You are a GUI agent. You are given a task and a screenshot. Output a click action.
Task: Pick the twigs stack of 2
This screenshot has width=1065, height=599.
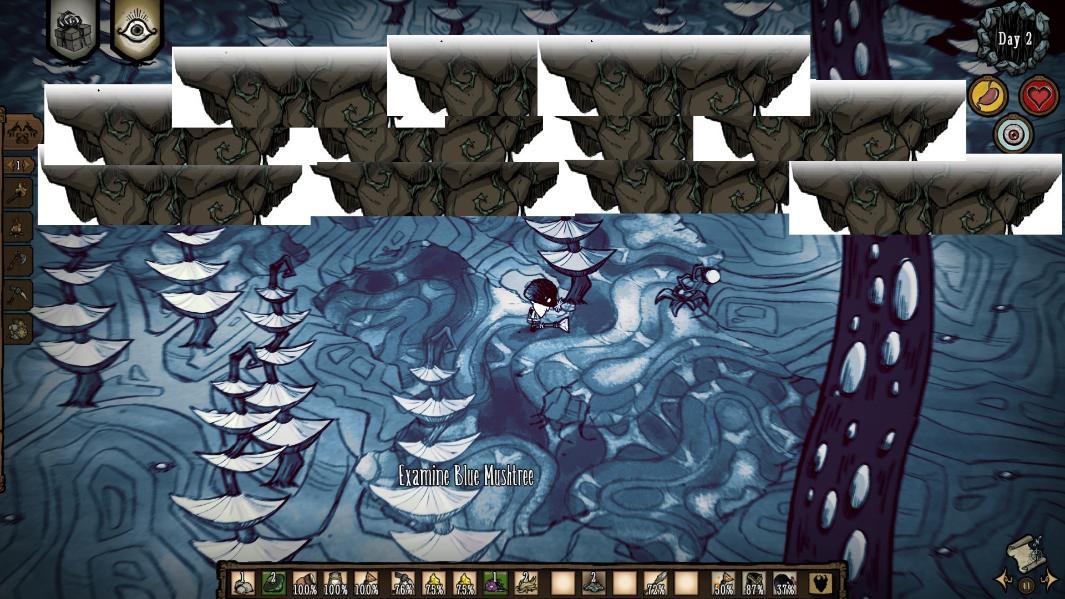[x=527, y=583]
